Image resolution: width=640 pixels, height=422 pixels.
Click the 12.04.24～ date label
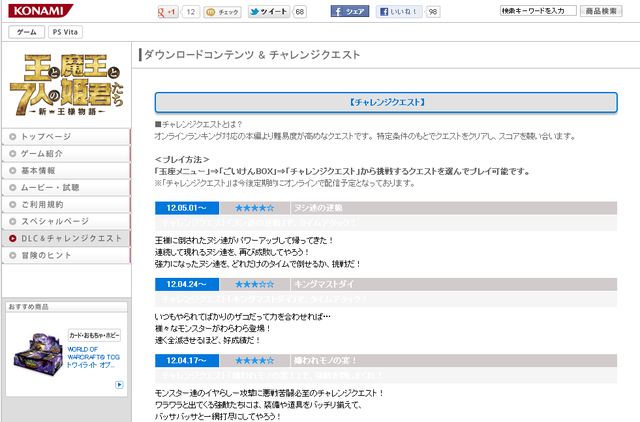[x=187, y=284]
